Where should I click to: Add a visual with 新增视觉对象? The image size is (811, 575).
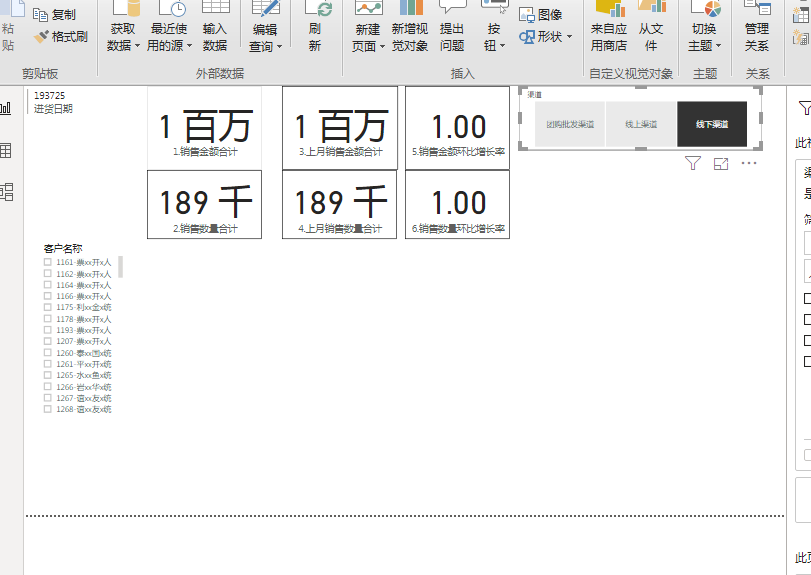tap(410, 26)
